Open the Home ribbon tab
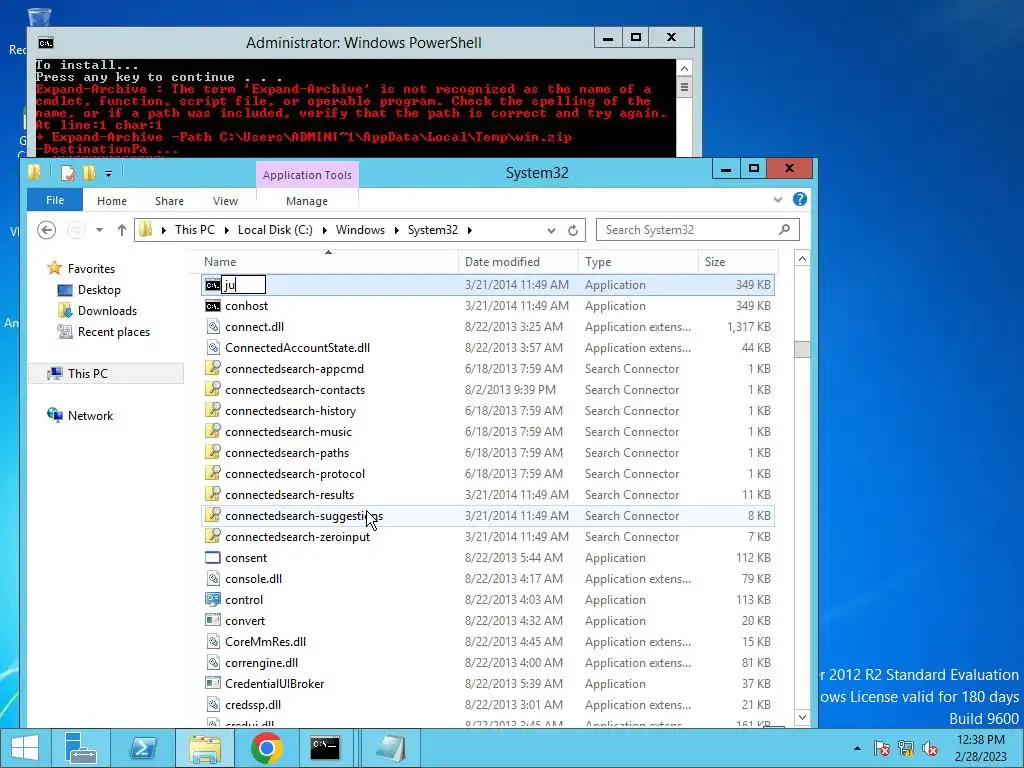Screen dimensions: 1024x768 (x=112, y=201)
